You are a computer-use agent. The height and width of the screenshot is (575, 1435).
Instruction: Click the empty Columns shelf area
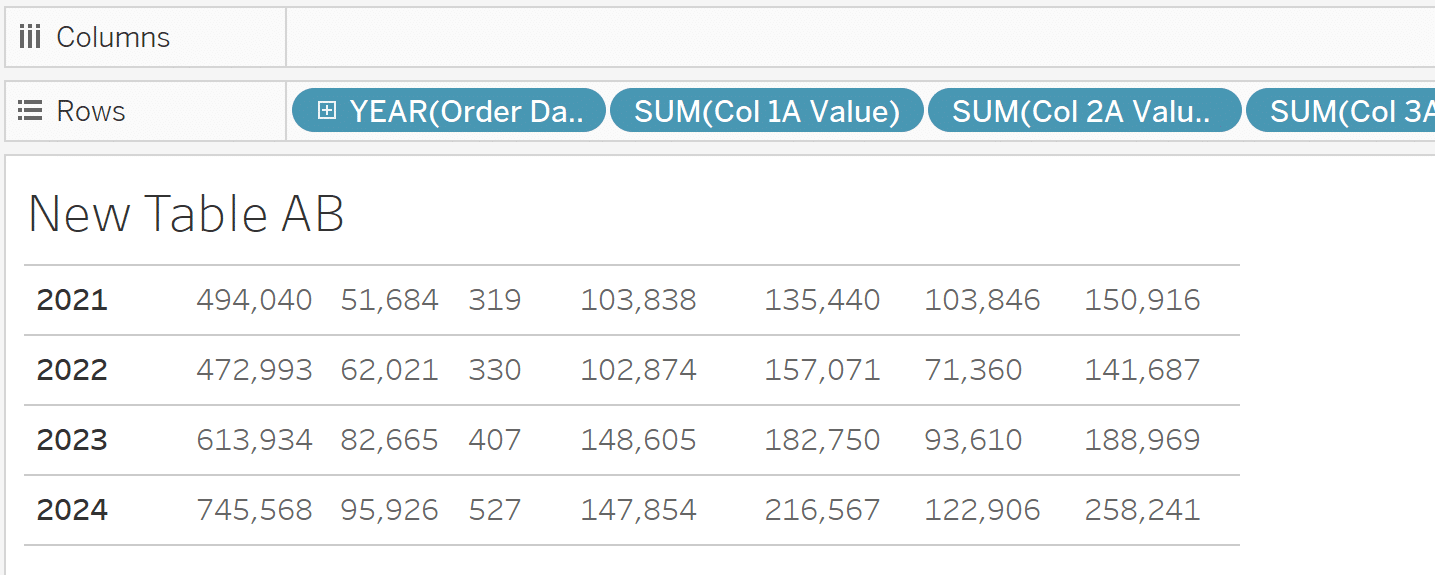(x=860, y=38)
